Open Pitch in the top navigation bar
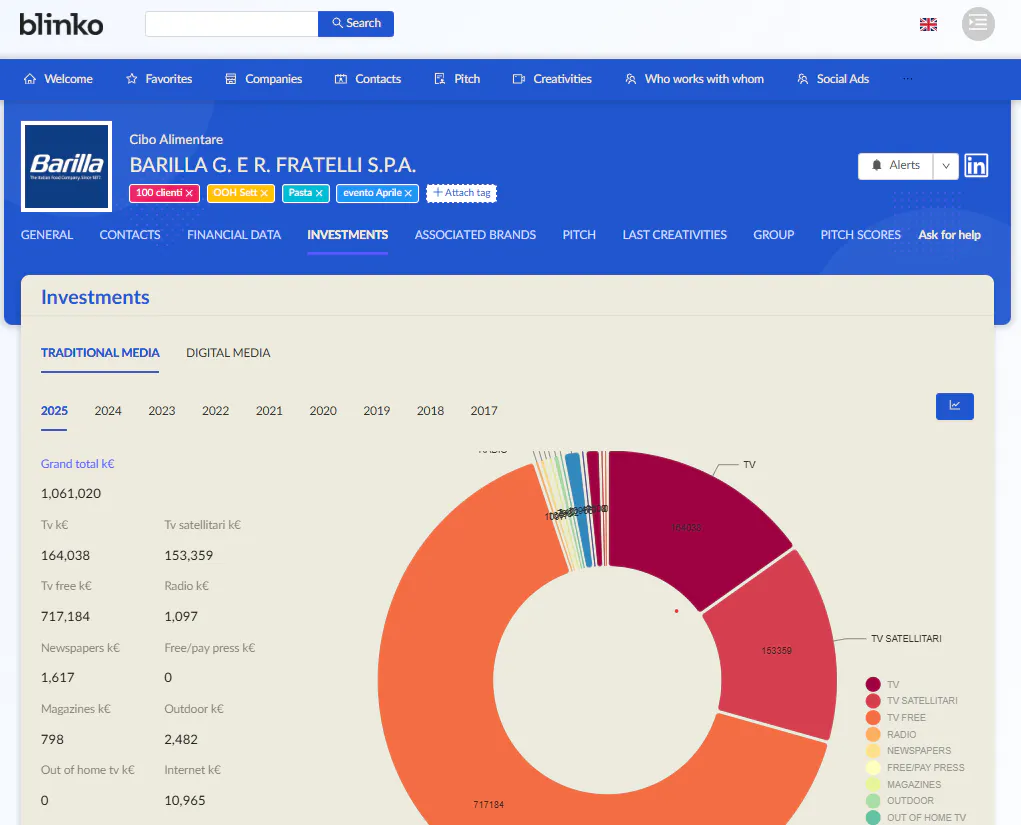This screenshot has height=825, width=1021. click(x=457, y=79)
